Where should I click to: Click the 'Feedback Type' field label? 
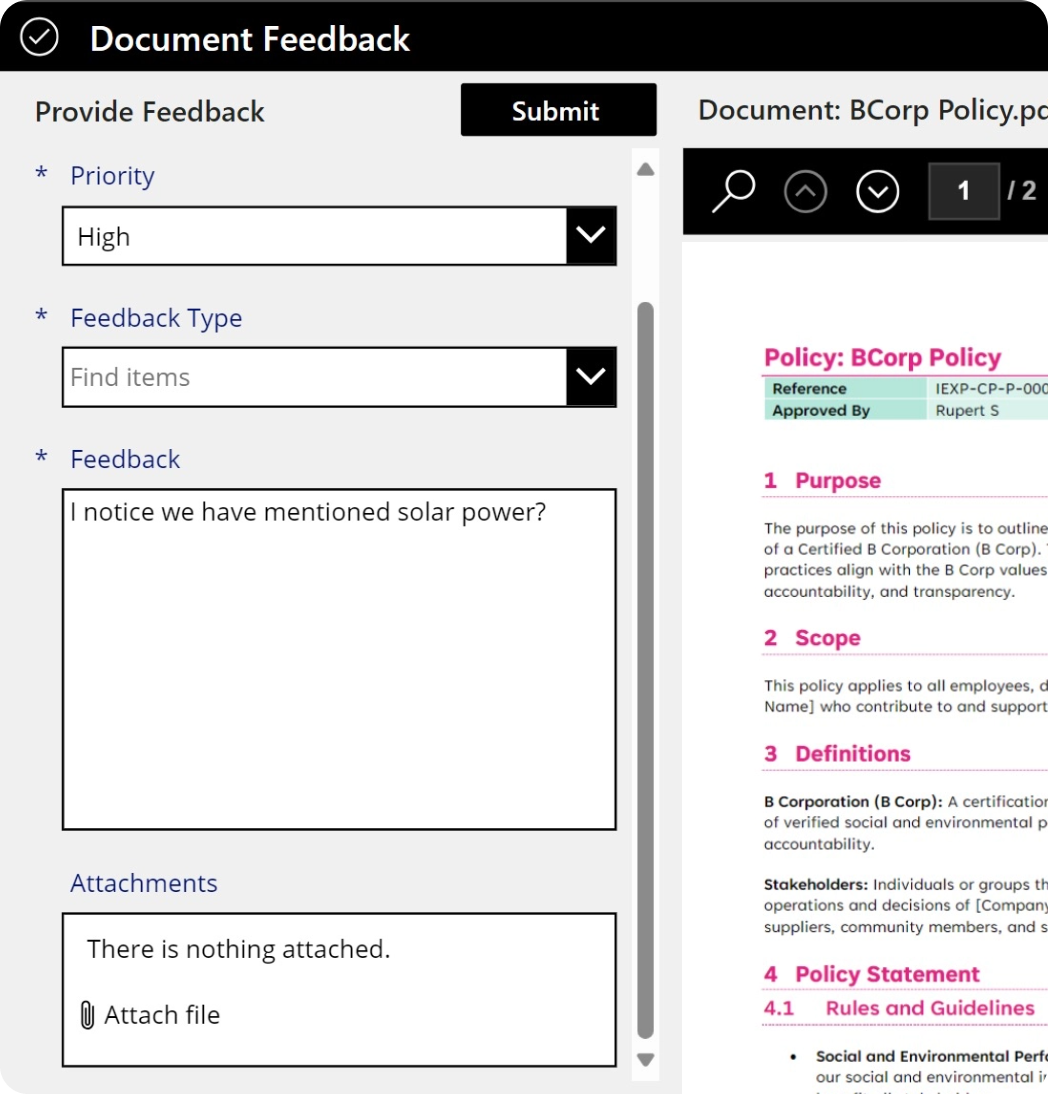156,318
